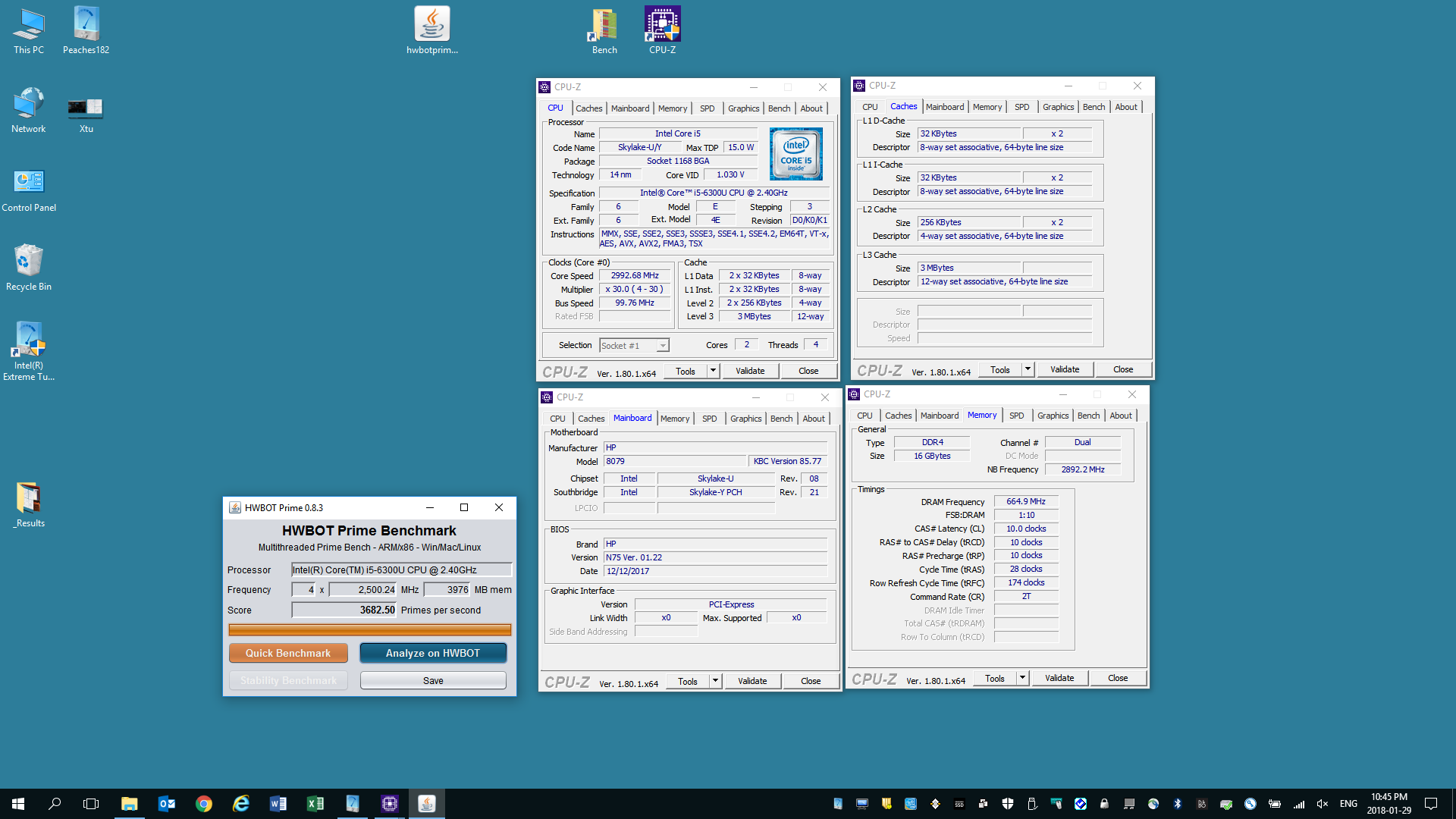
Task: Switch to HWBOT Prime Java taskbar icon
Action: 427,804
